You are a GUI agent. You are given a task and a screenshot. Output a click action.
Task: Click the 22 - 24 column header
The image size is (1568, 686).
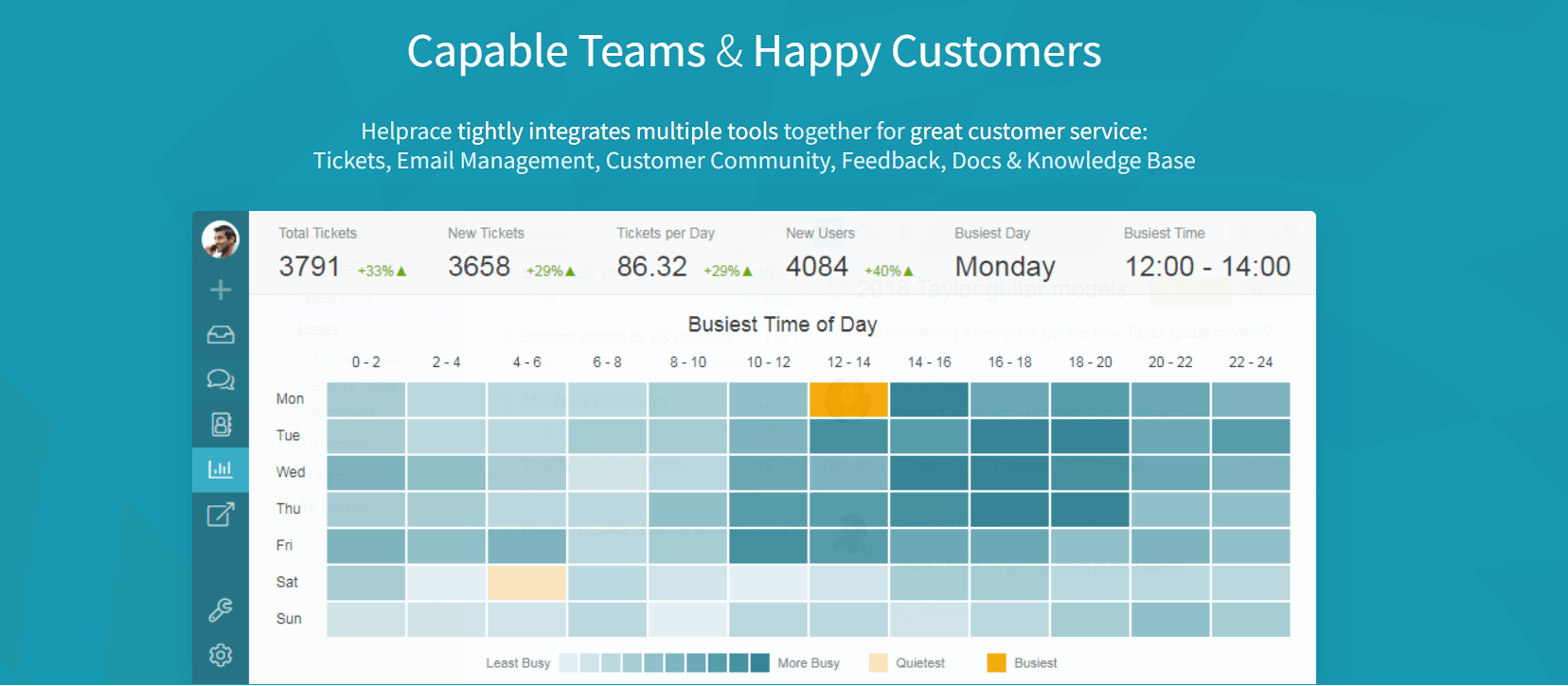1251,362
